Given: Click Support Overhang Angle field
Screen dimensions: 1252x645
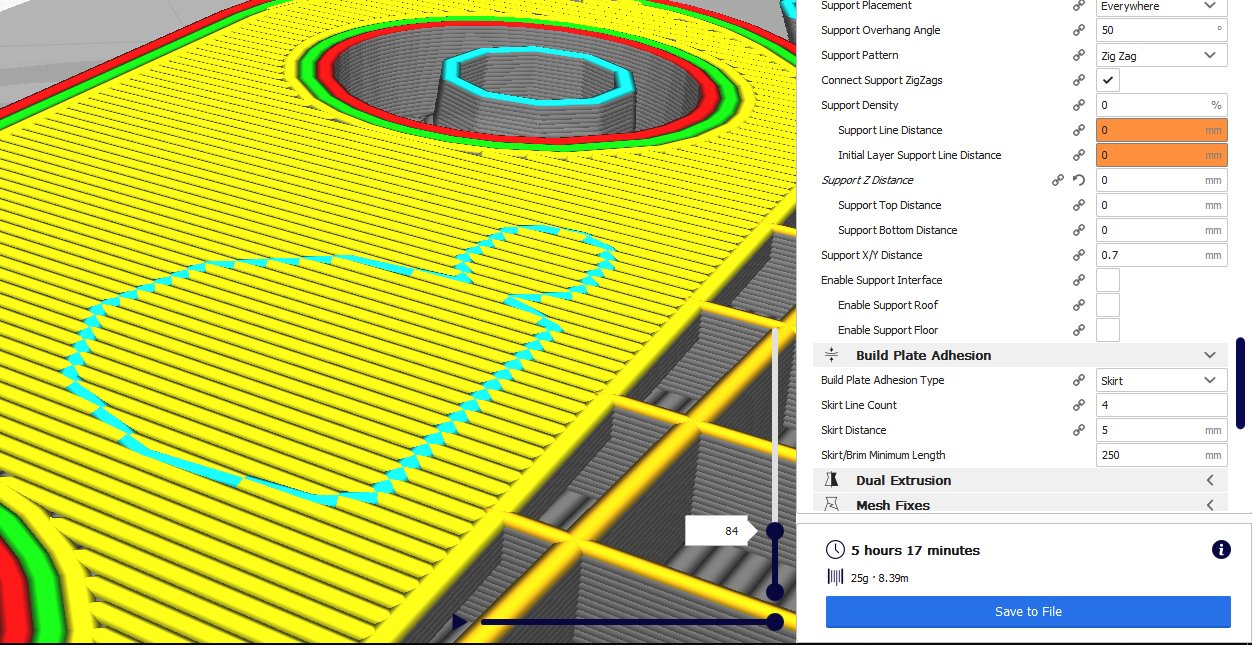Looking at the screenshot, I should (x=1162, y=30).
